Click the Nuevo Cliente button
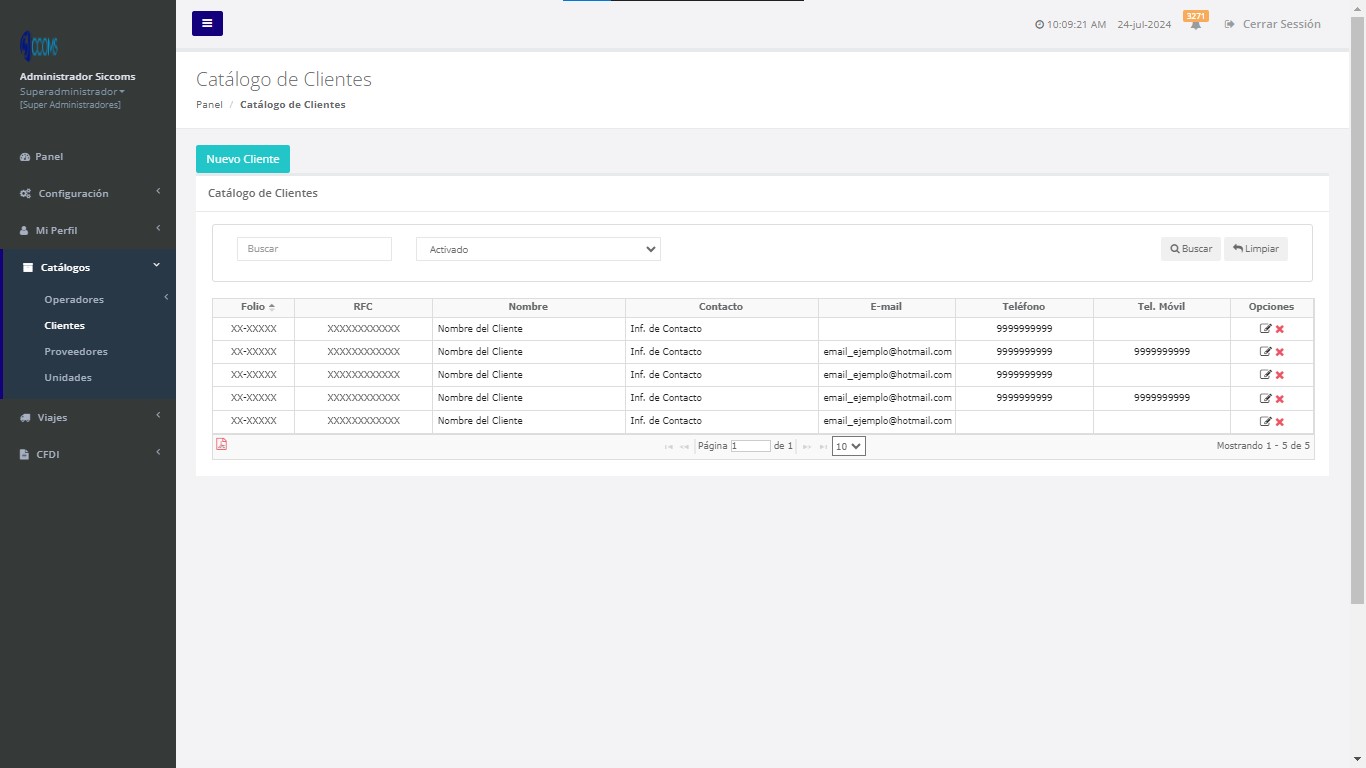Viewport: 1366px width, 768px height. (x=243, y=159)
